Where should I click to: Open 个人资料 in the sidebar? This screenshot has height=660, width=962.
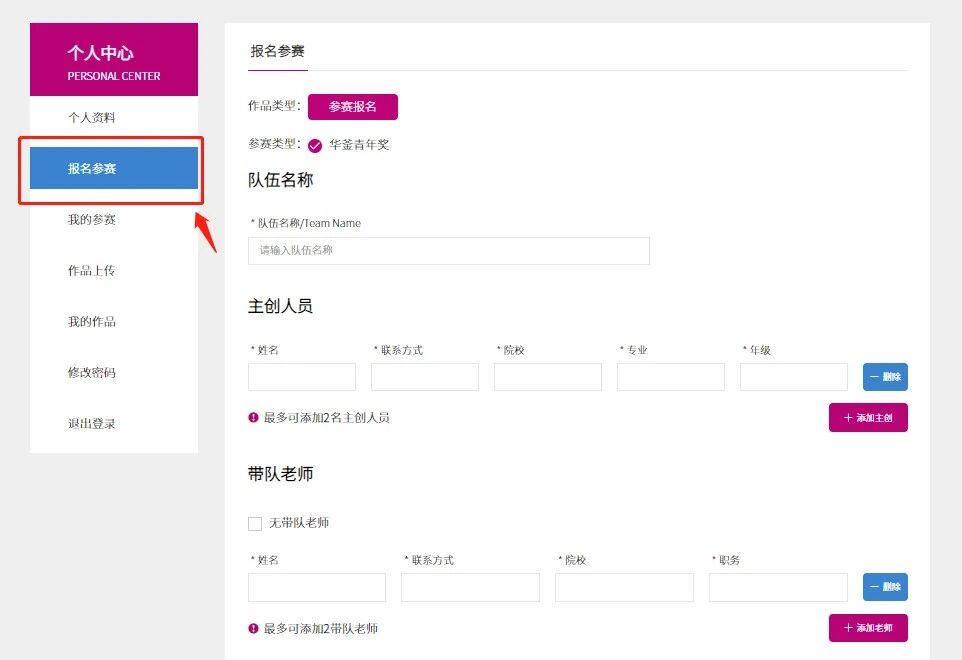pos(92,118)
